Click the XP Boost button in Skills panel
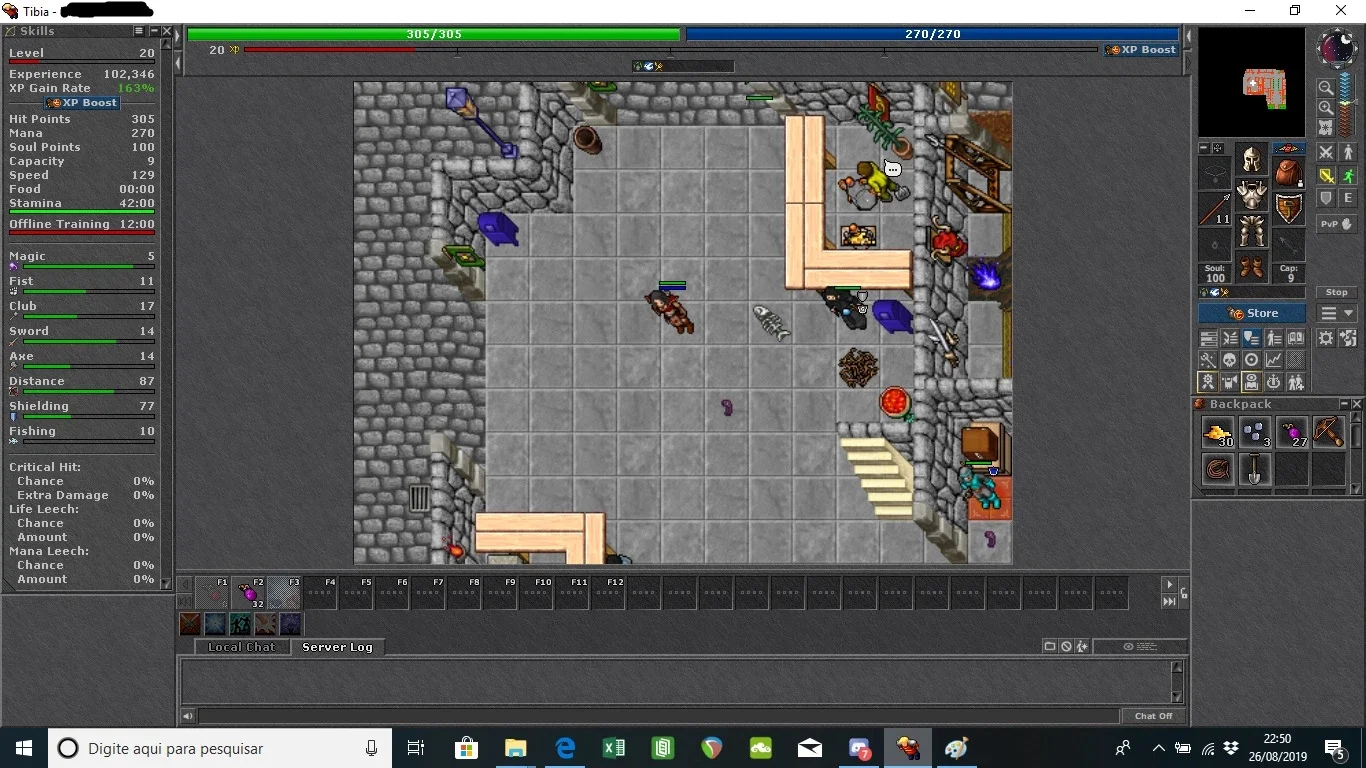This screenshot has height=768, width=1366. tap(82, 103)
